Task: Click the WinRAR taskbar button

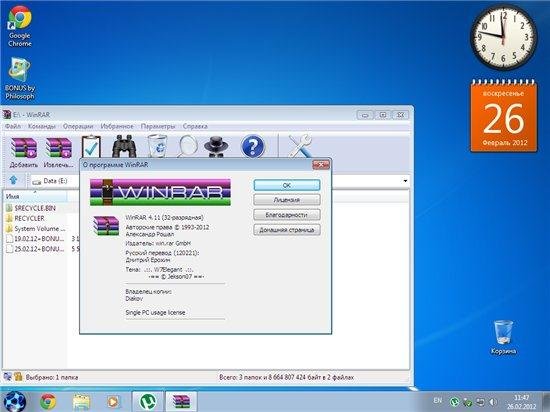Action: (181, 402)
